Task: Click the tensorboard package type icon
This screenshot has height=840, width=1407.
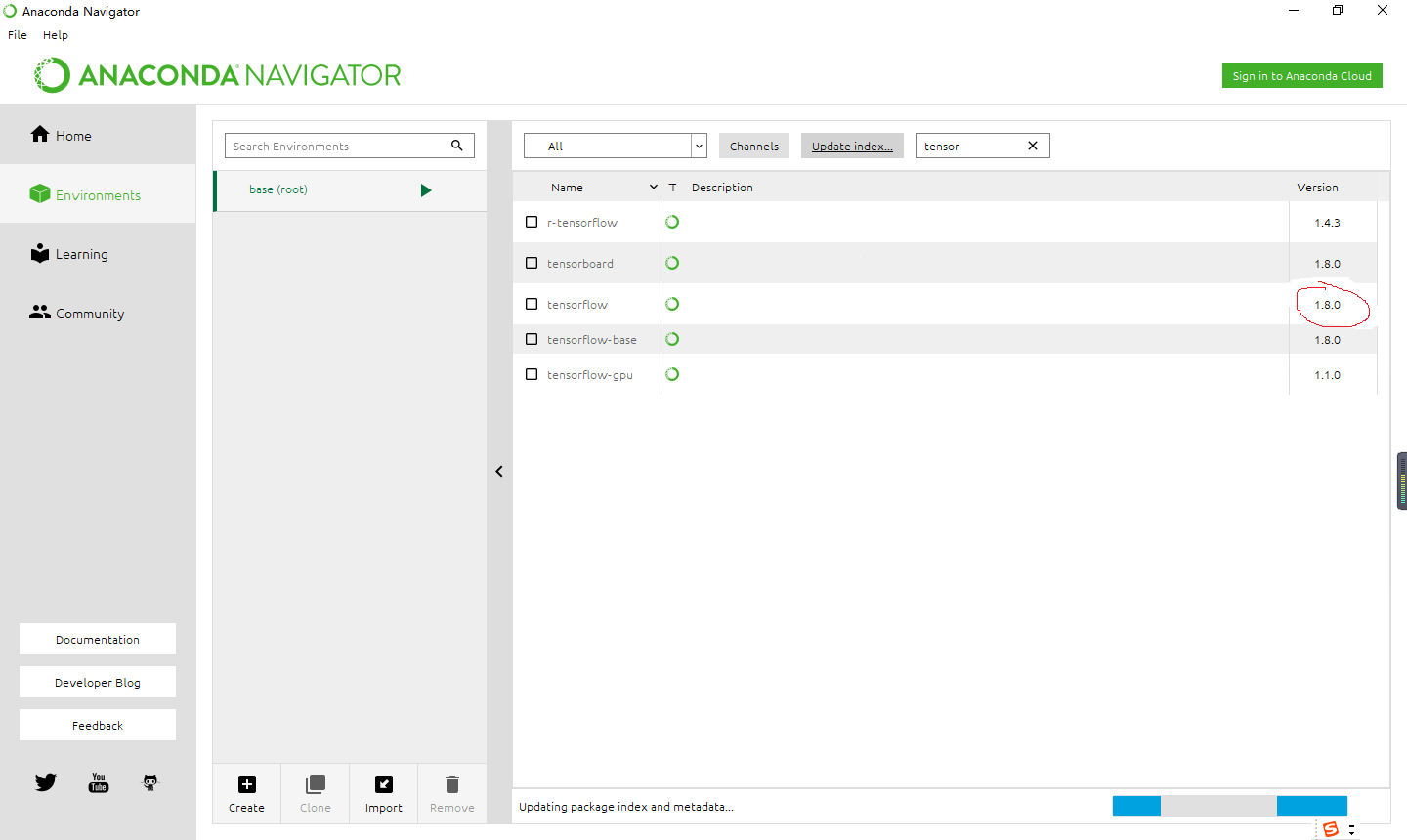Action: (672, 263)
